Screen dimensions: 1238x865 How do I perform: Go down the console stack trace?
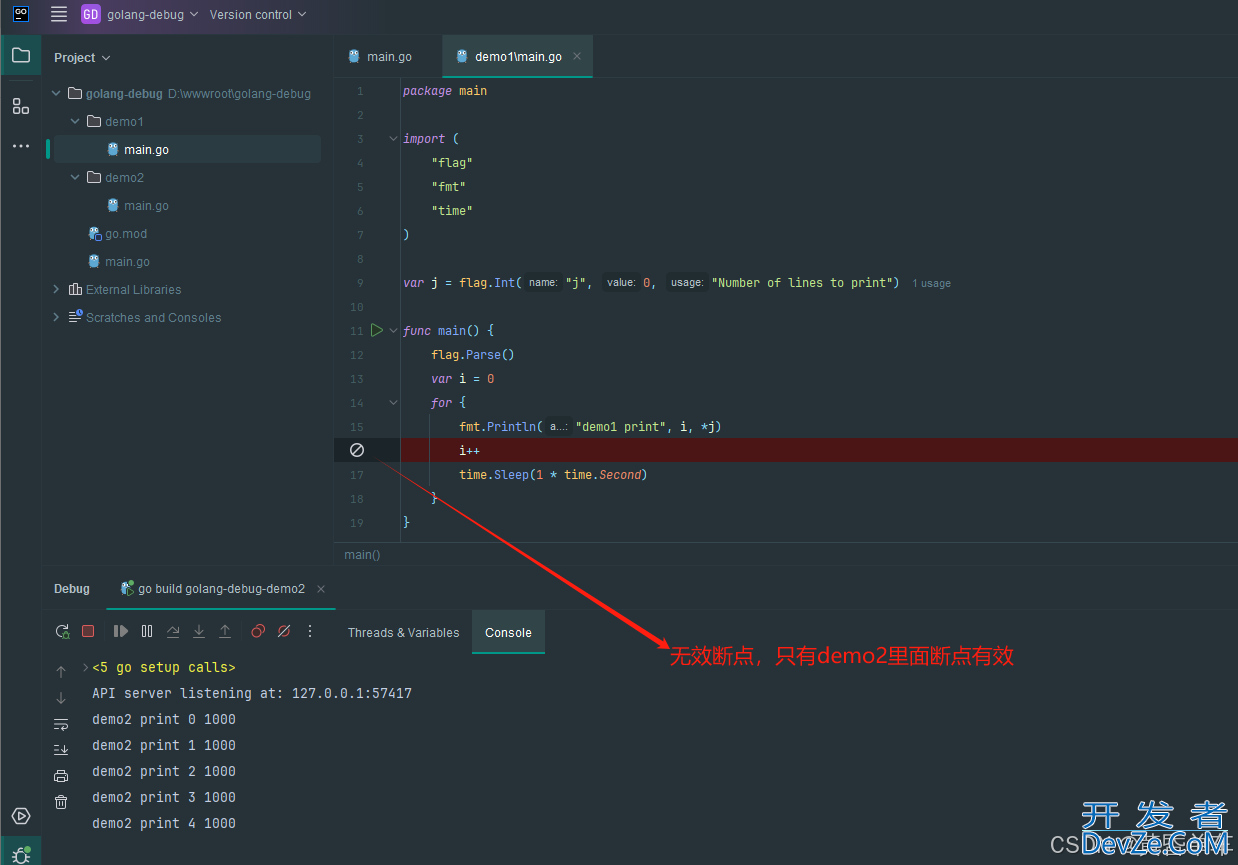pyautogui.click(x=61, y=698)
